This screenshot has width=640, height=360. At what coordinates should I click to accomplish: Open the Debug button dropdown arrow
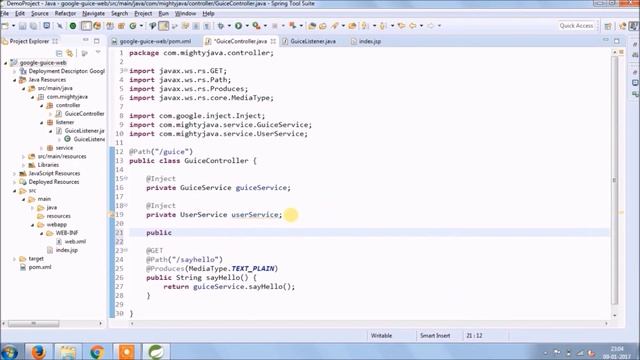(x=229, y=26)
